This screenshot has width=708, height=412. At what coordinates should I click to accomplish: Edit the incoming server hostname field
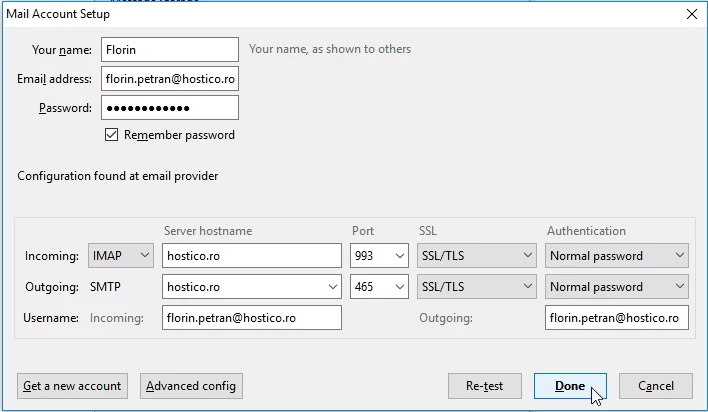click(251, 256)
